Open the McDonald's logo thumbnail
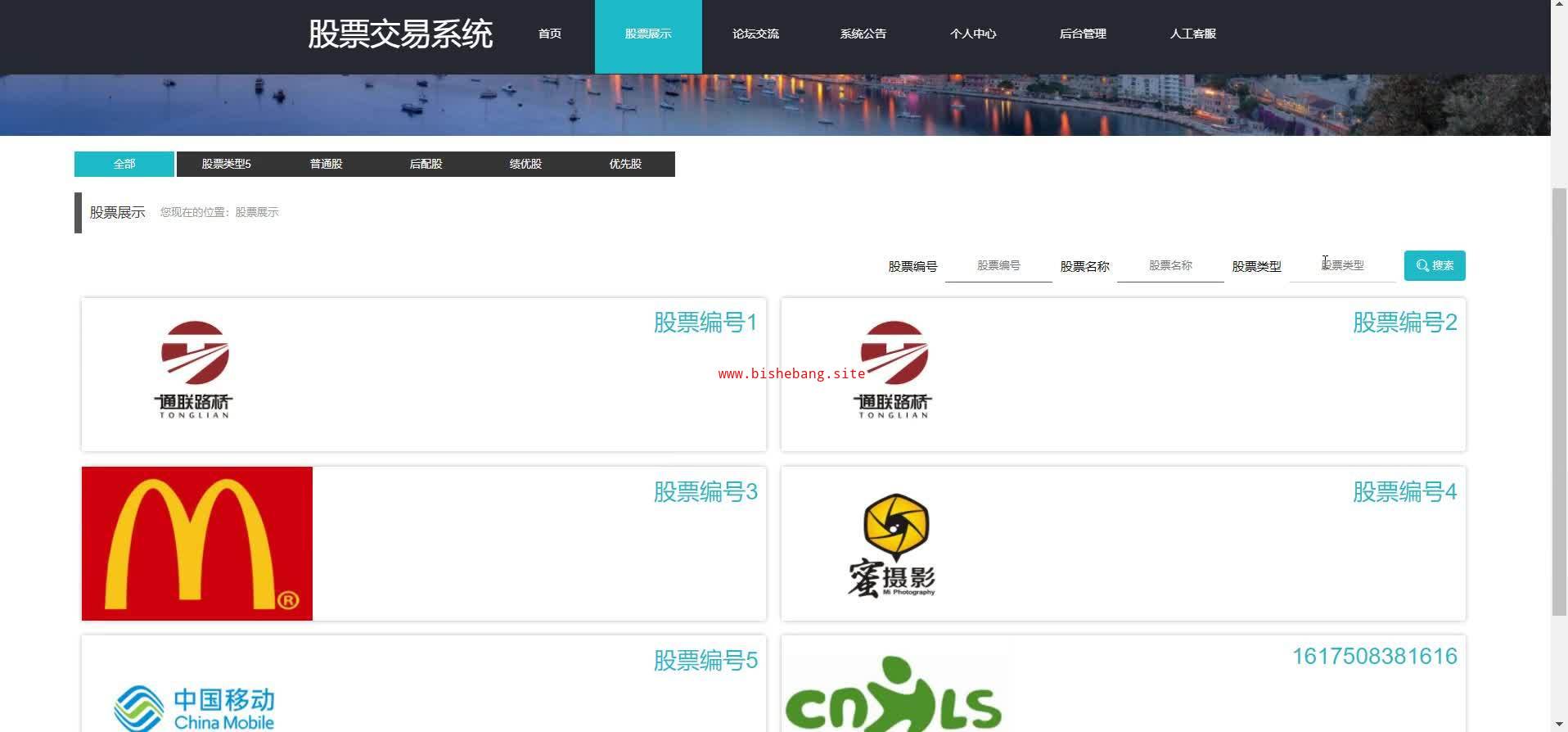This screenshot has height=732, width=1568. 197,544
